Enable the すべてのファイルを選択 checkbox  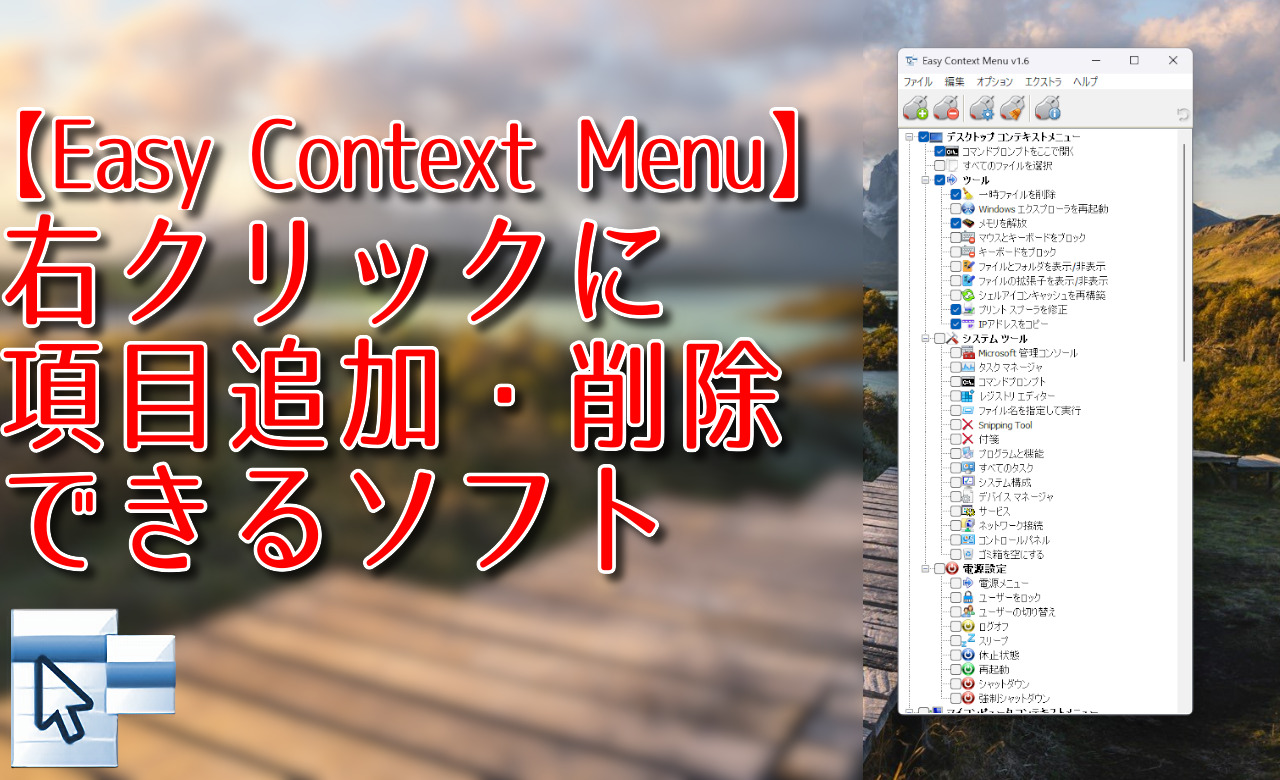coord(939,166)
